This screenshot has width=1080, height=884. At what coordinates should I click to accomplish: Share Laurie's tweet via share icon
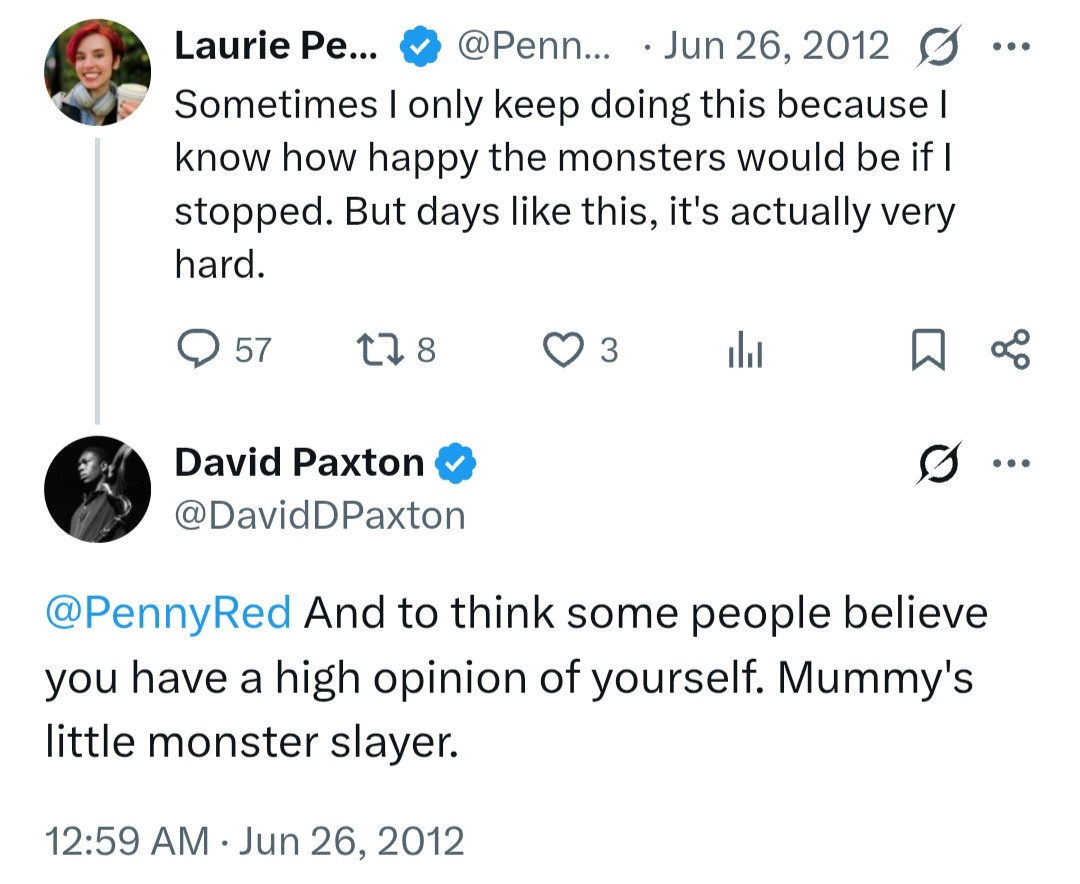[1009, 350]
